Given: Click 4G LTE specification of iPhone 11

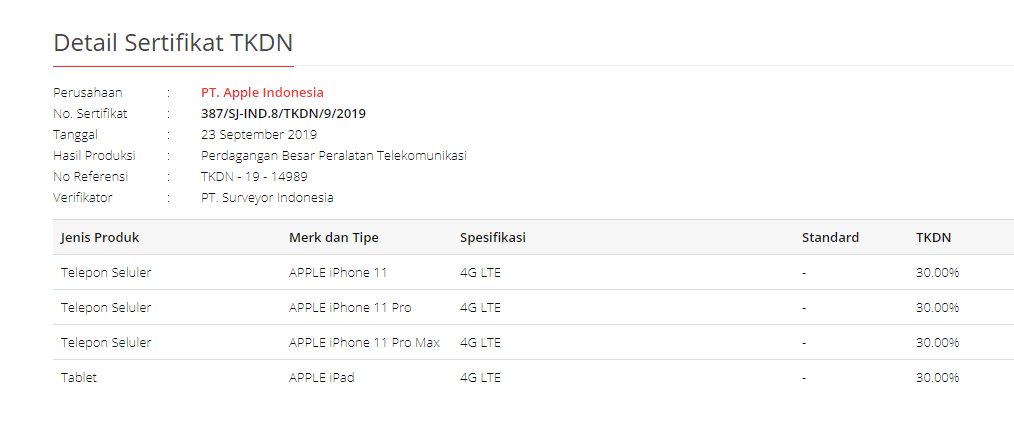Looking at the screenshot, I should pos(480,272).
